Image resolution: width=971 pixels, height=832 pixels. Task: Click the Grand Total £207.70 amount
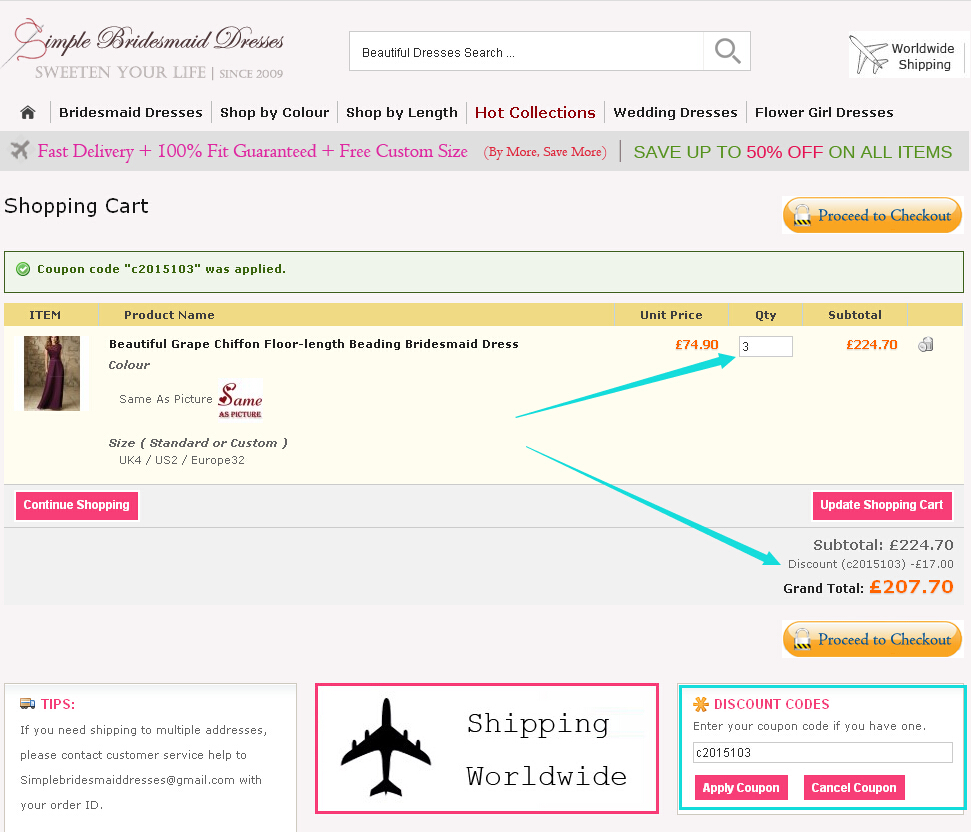coord(911,587)
